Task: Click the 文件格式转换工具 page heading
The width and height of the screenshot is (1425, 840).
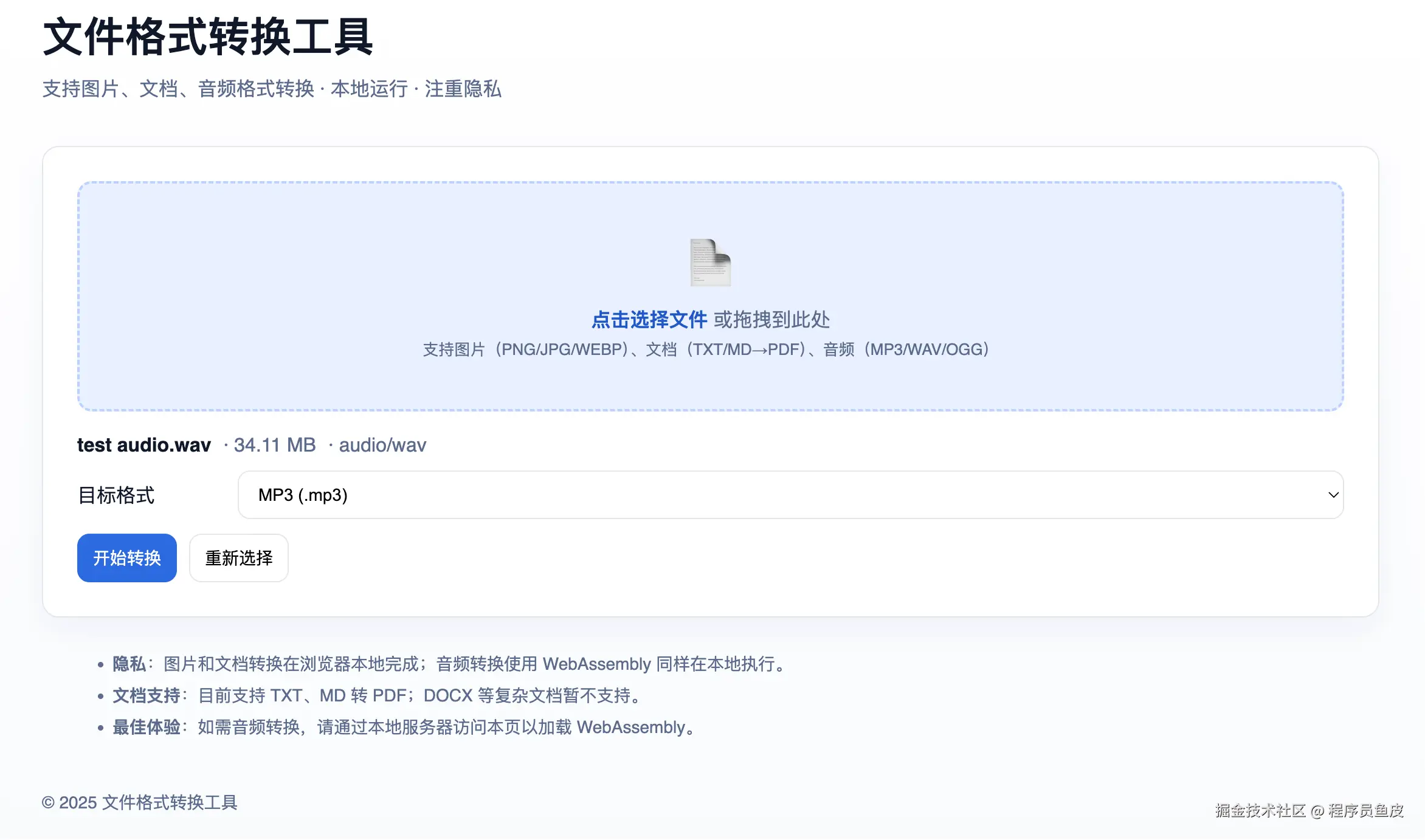Action: tap(208, 38)
